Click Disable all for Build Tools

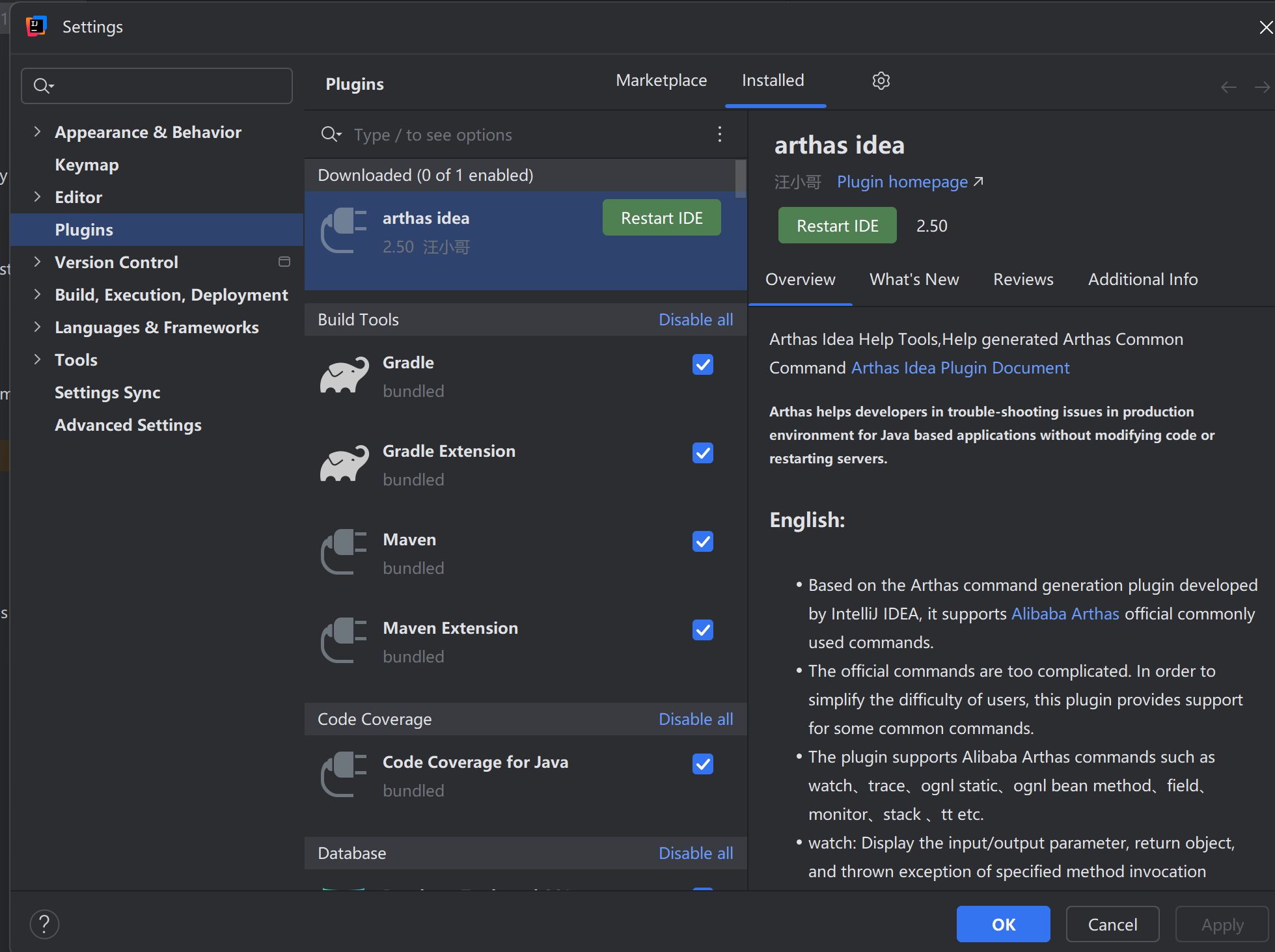(x=695, y=320)
